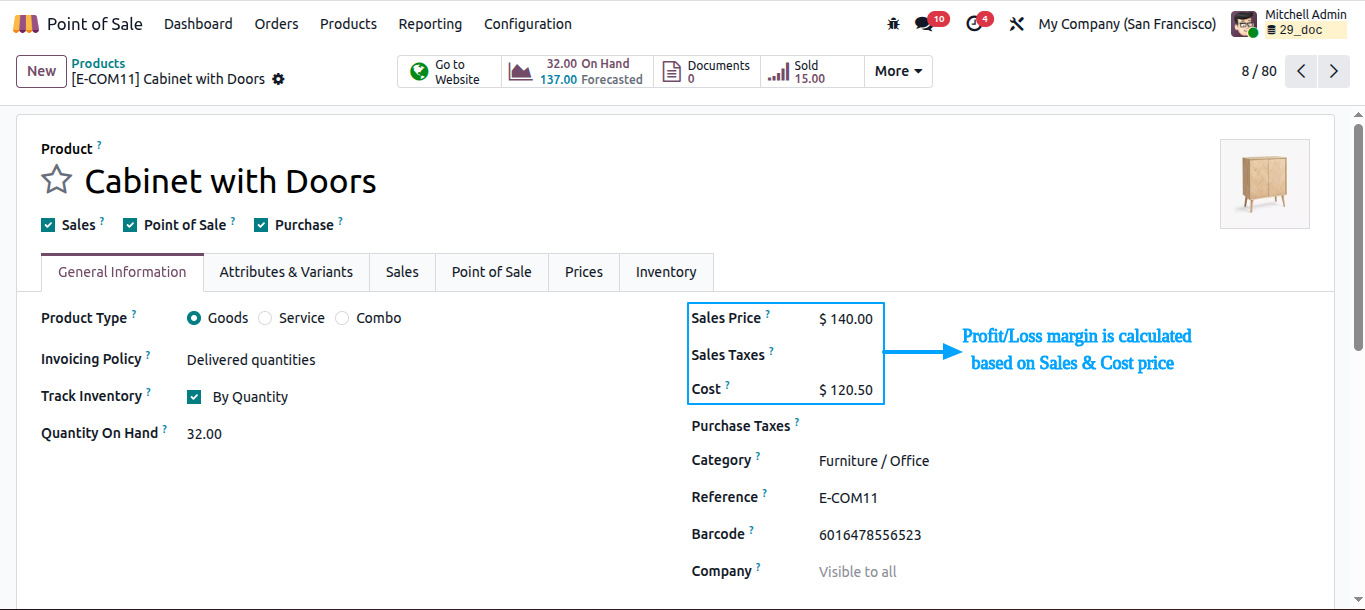The image size is (1365, 610).
Task: Click the help mark next to Product label
Action: 99,145
